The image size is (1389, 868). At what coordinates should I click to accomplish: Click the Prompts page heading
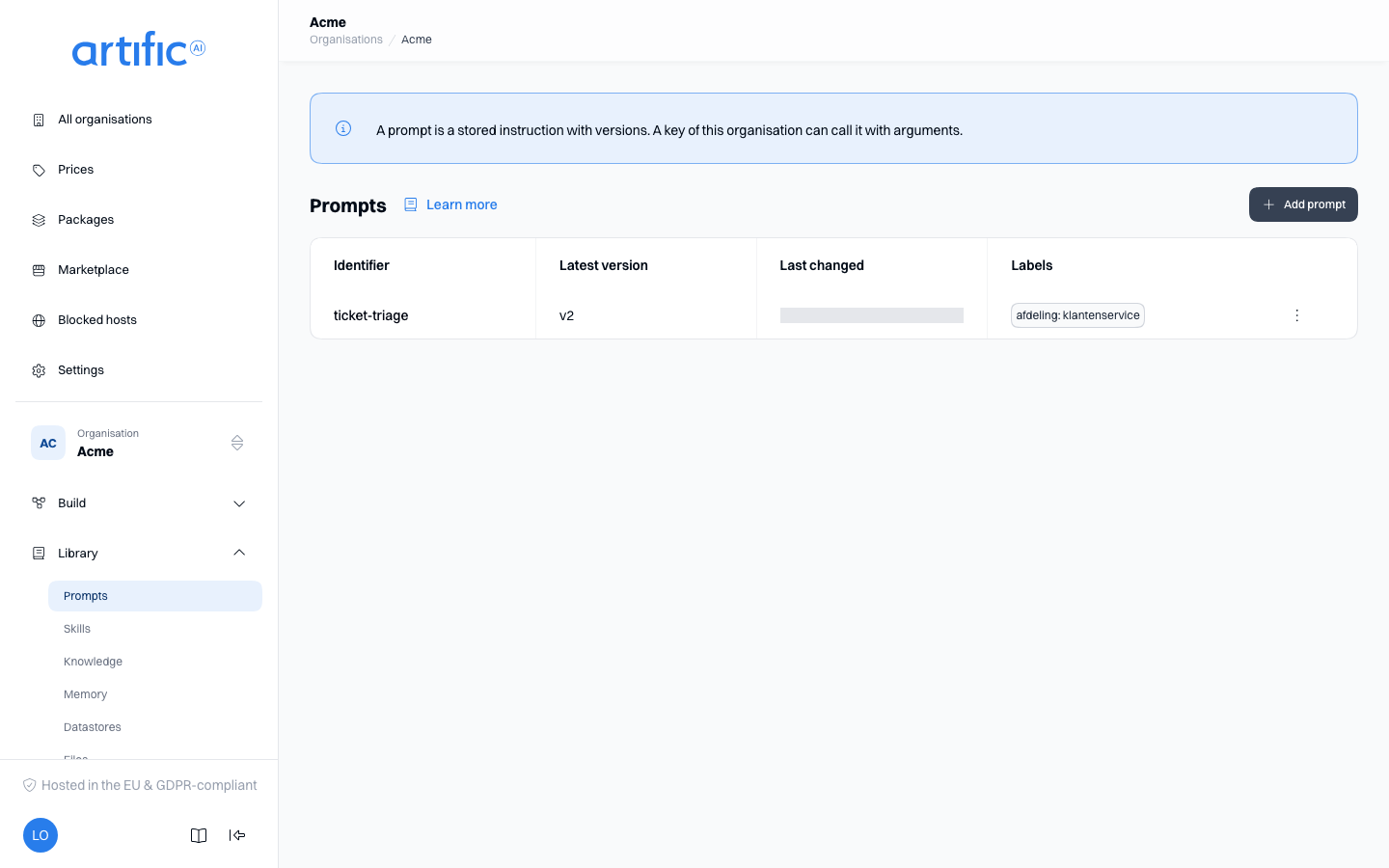click(x=348, y=205)
